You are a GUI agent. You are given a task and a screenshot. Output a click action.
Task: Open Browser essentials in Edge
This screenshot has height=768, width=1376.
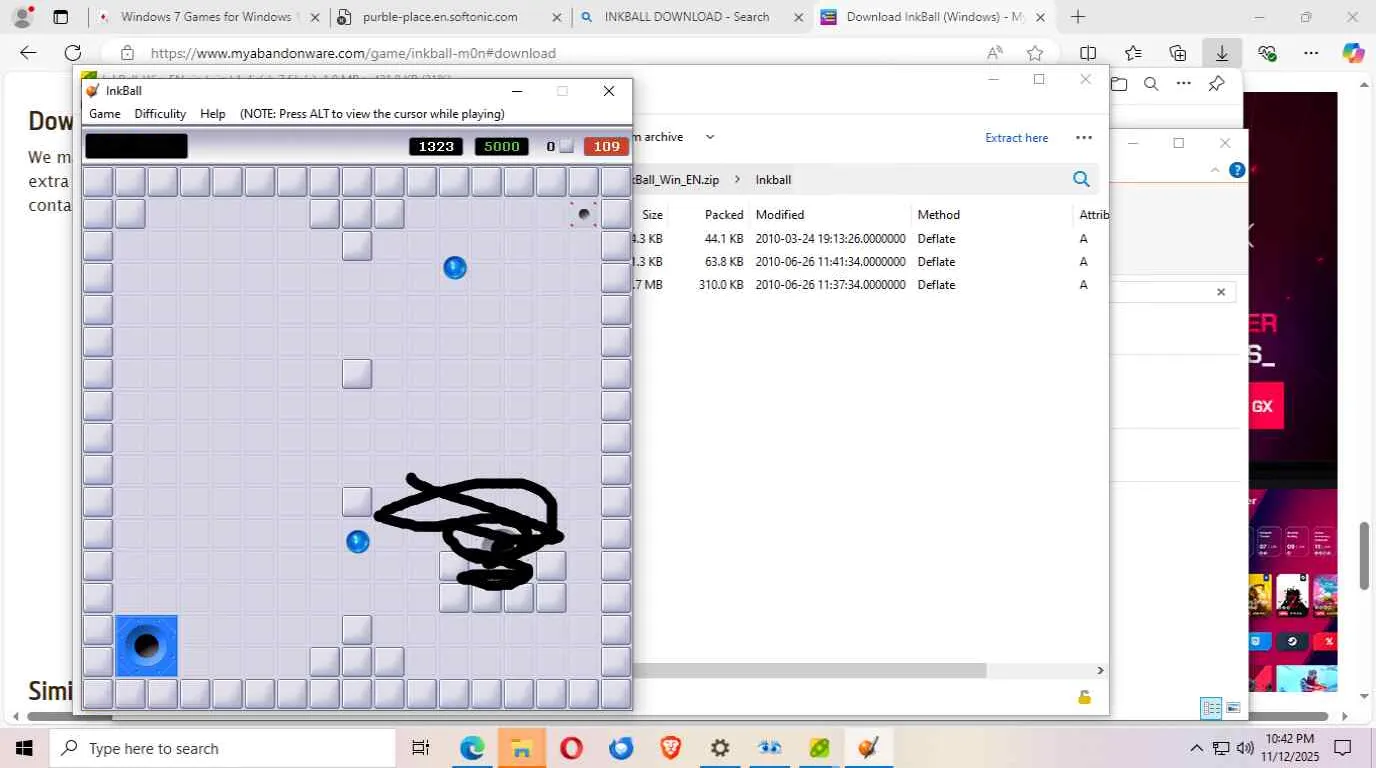(x=1268, y=53)
